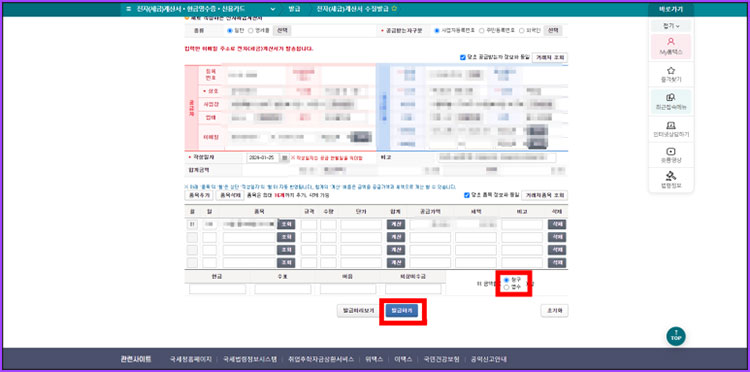Open the 국세청홈페이지 footer link

(190, 359)
